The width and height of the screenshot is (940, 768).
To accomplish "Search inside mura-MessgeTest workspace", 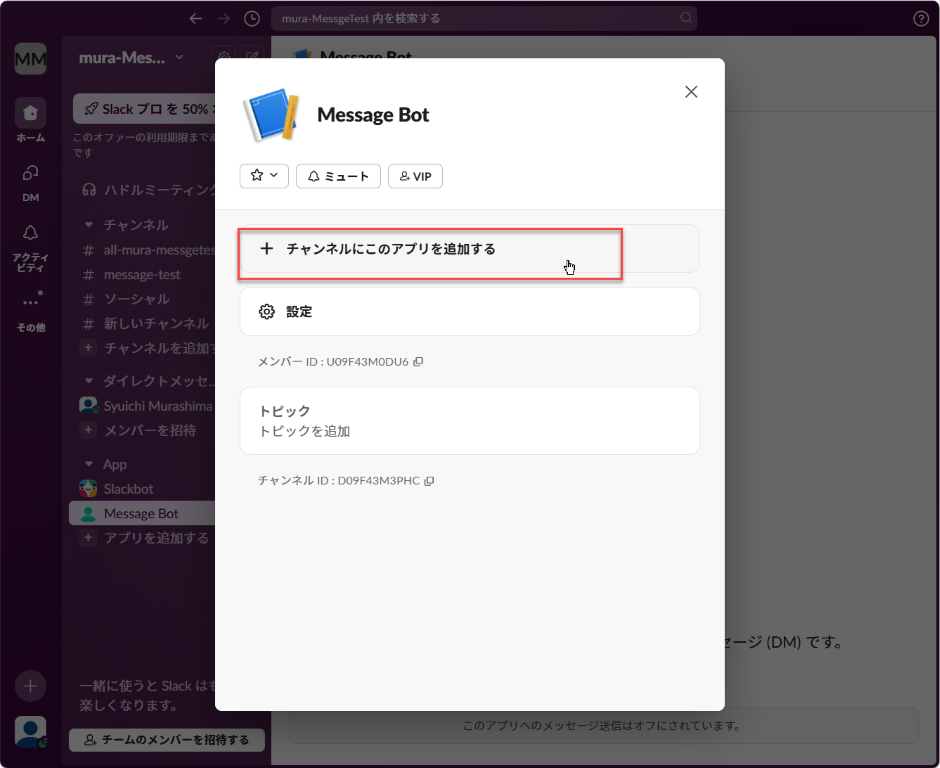I will click(x=484, y=19).
